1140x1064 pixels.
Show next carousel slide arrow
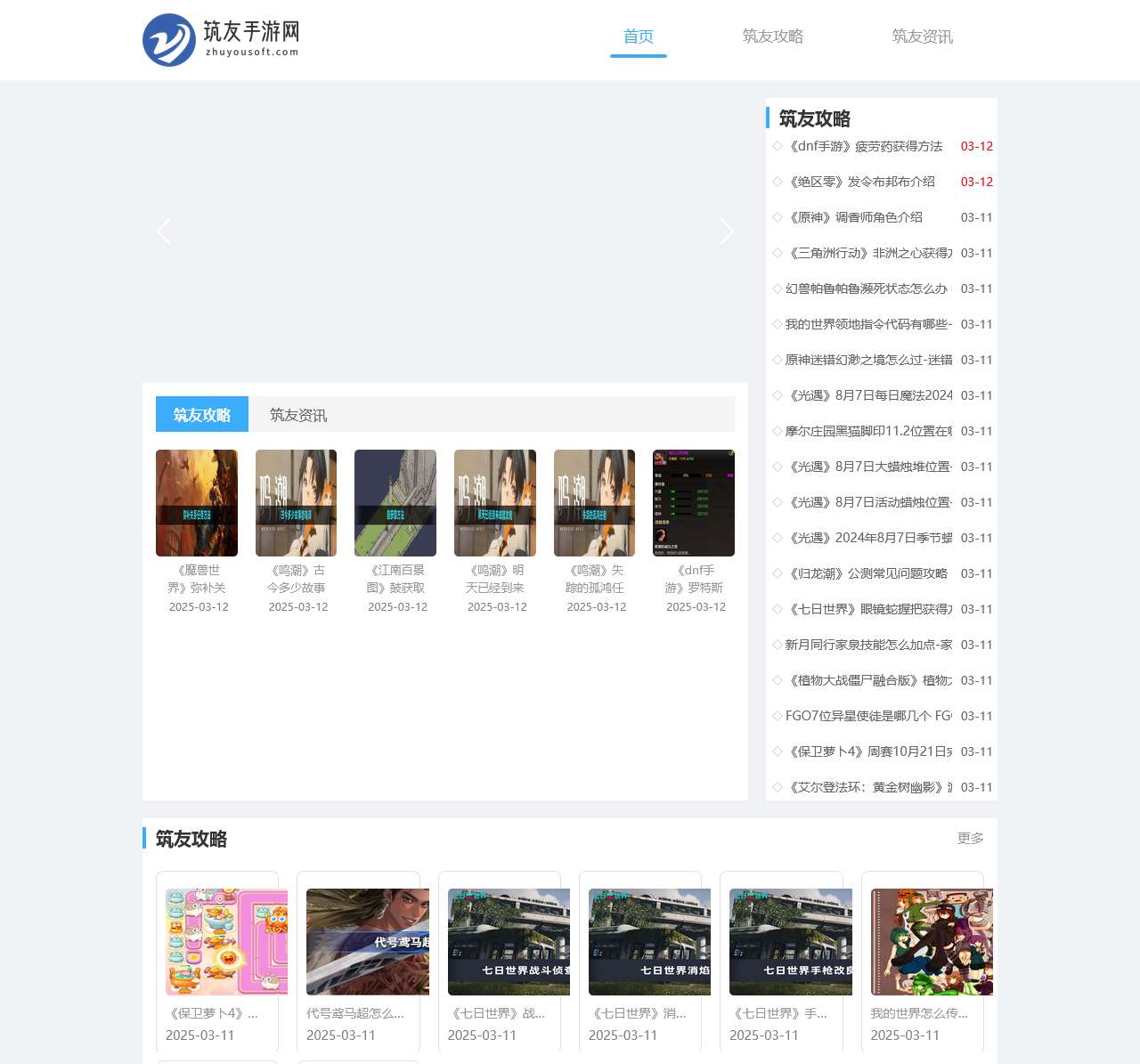[x=727, y=231]
